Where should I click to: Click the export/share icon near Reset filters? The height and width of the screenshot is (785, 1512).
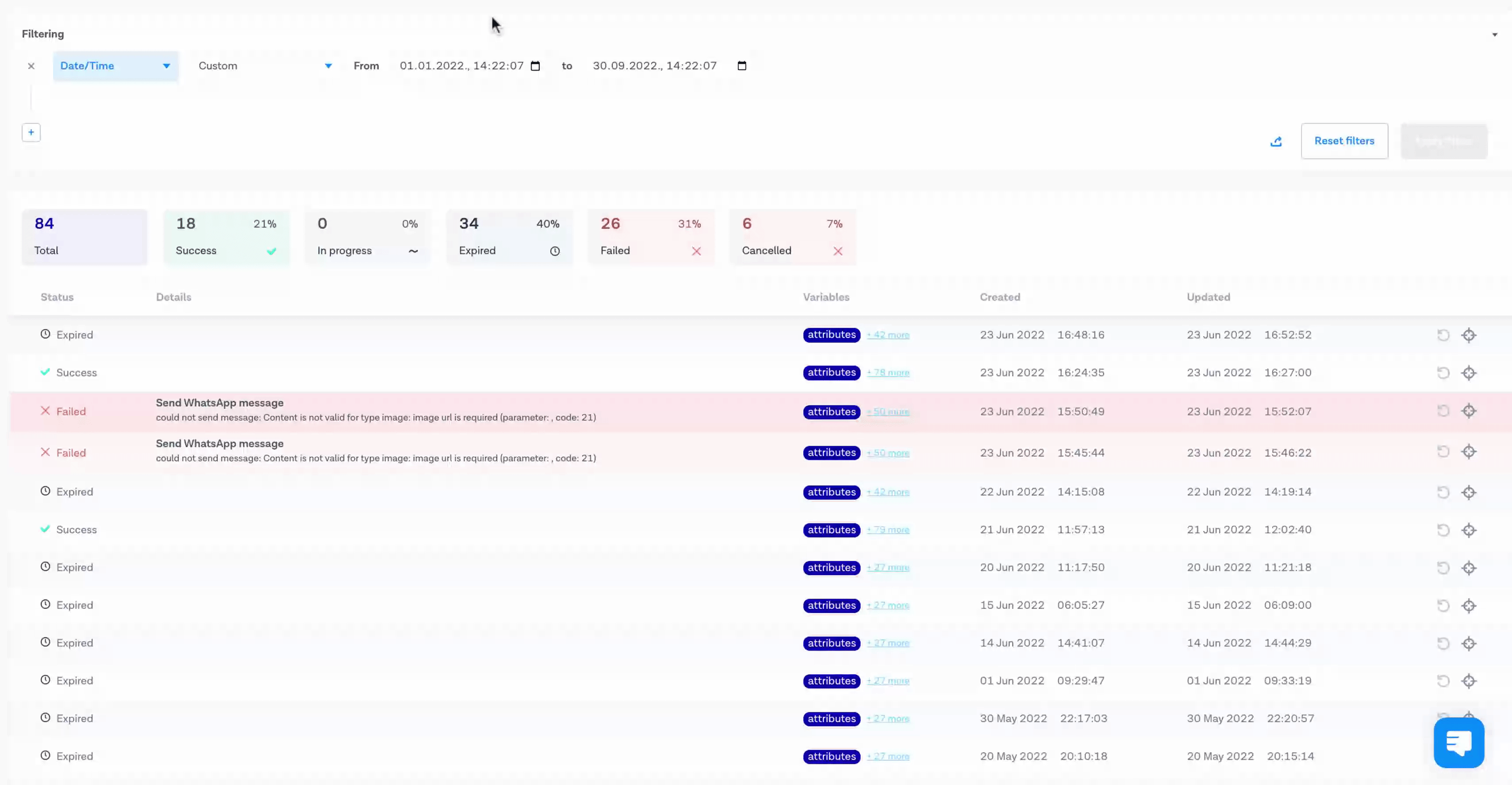[x=1276, y=142]
